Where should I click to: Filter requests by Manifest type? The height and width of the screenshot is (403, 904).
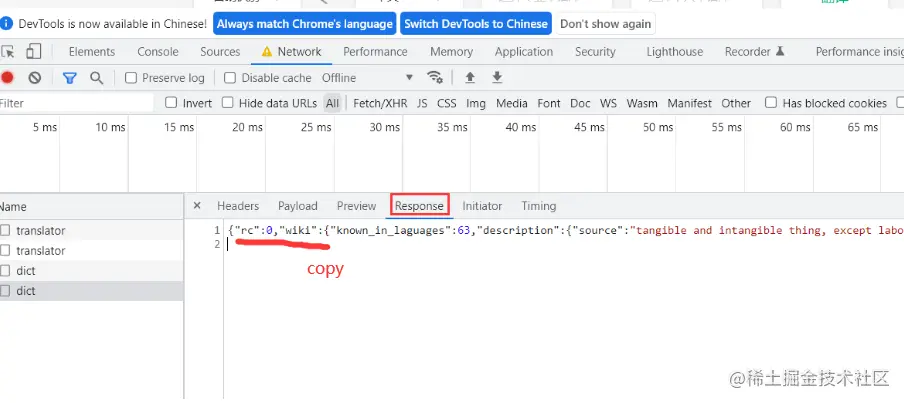pos(690,103)
